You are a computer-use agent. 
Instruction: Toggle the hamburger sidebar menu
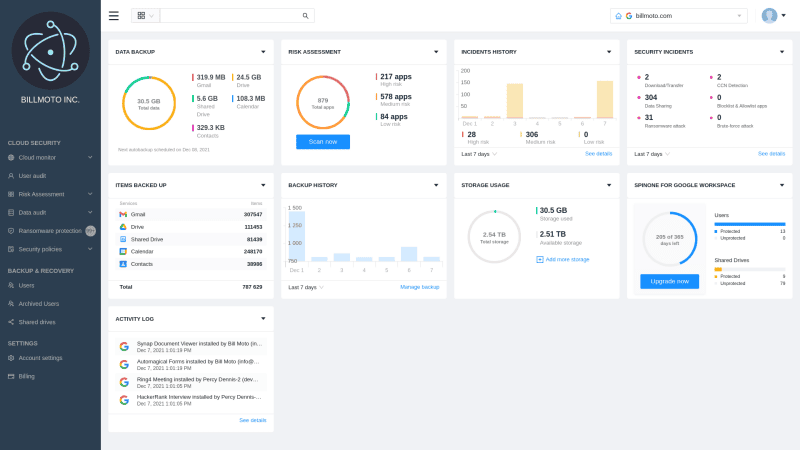tap(113, 16)
